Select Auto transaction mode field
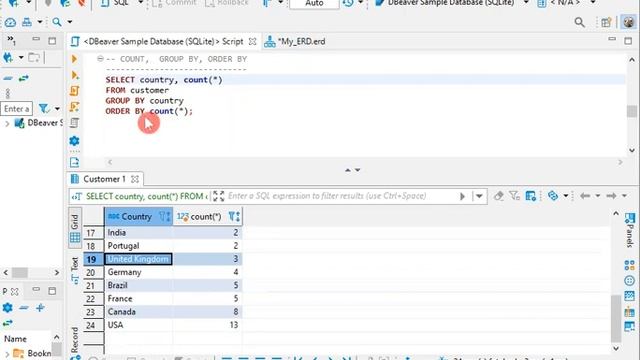This screenshot has height=360, width=640. point(314,3)
